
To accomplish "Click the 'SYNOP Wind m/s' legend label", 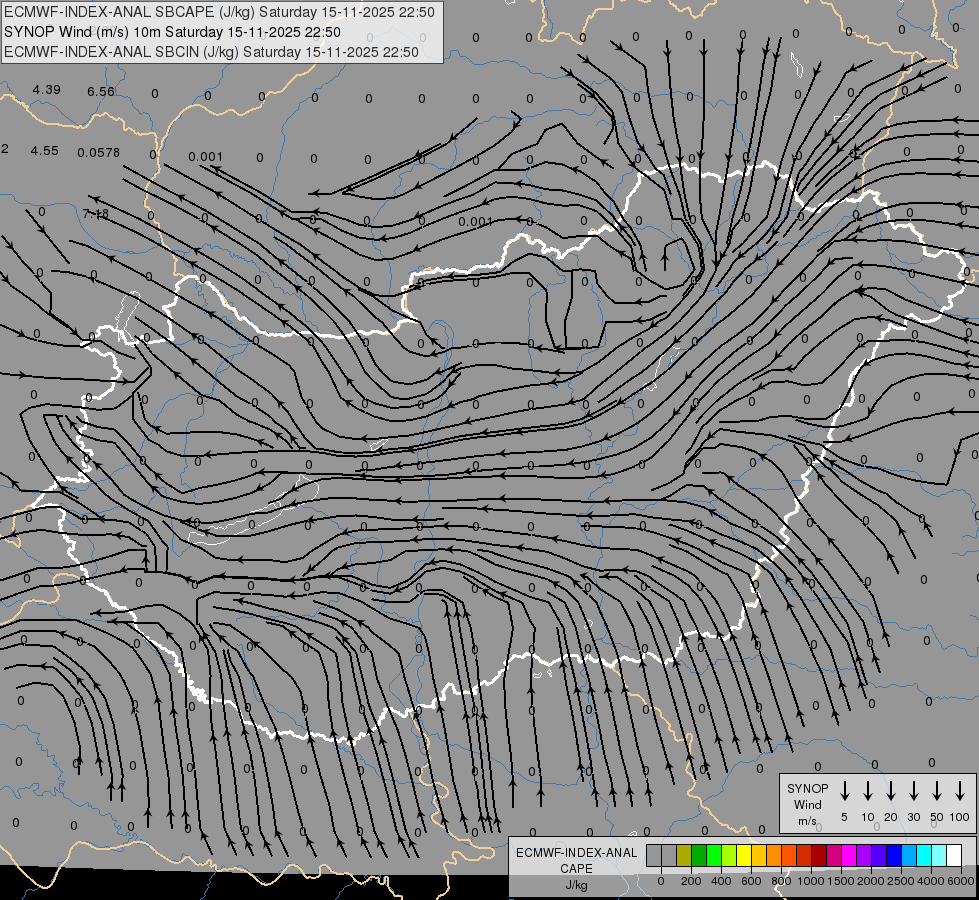I will (807, 804).
